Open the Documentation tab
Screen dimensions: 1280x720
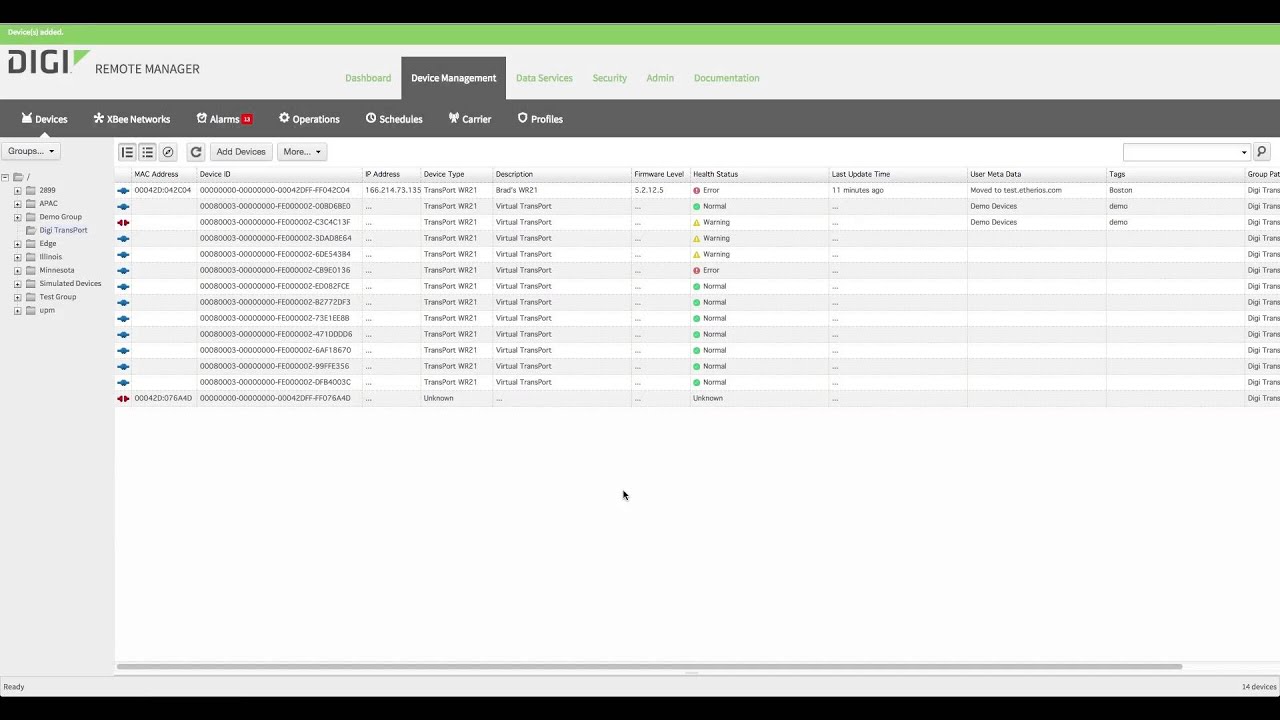pos(726,78)
